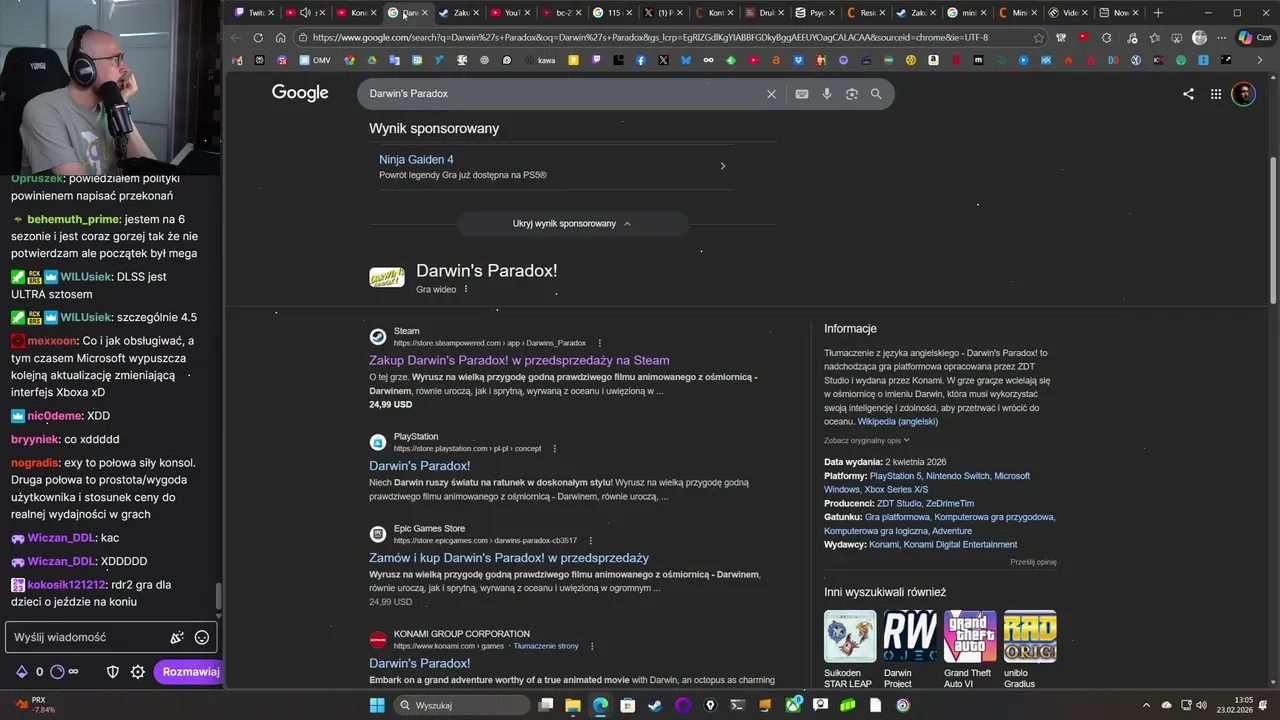Open Steam from the taskbar
1280x720 pixels.
click(x=654, y=705)
